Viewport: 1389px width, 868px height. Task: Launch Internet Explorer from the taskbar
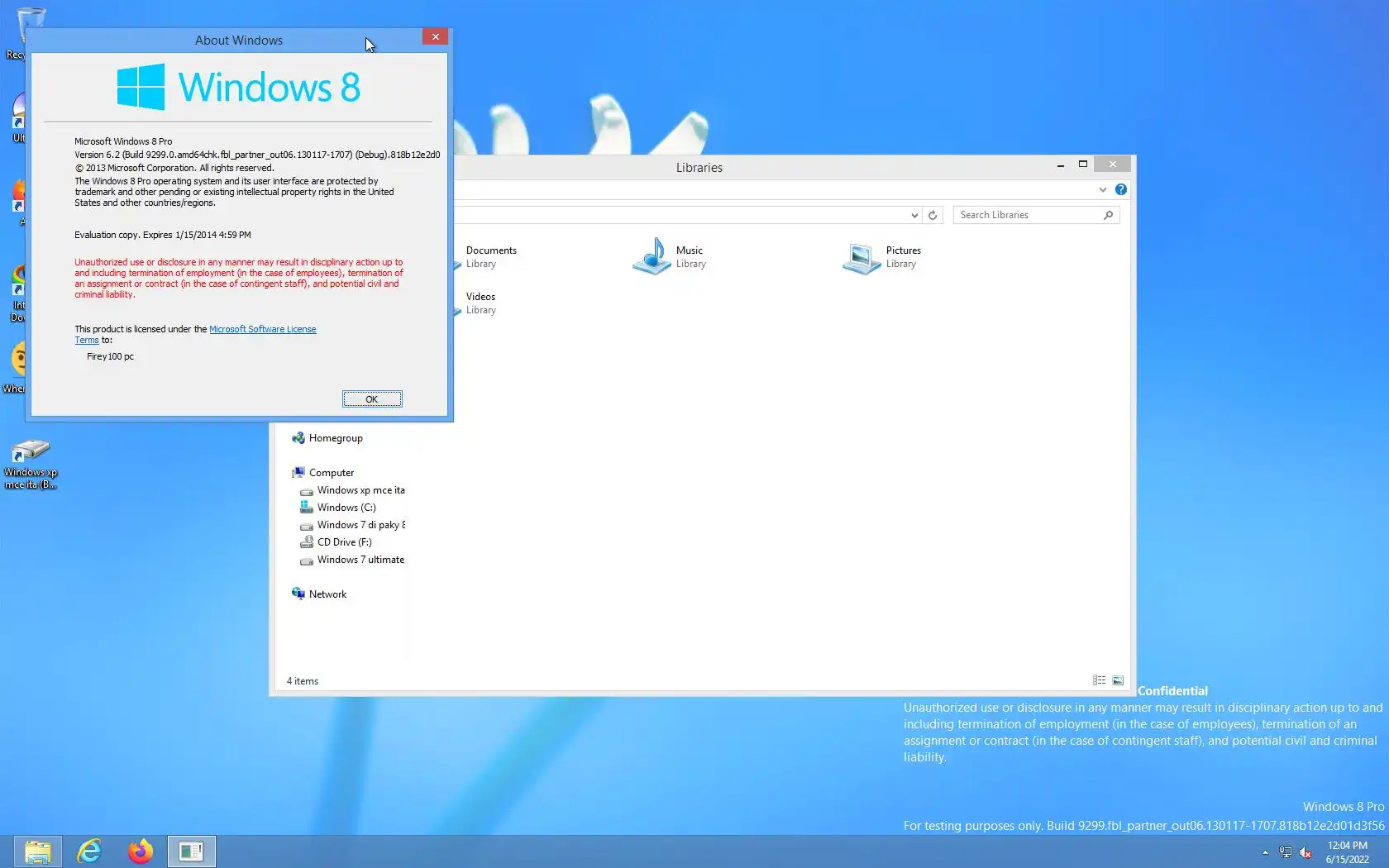click(x=89, y=851)
